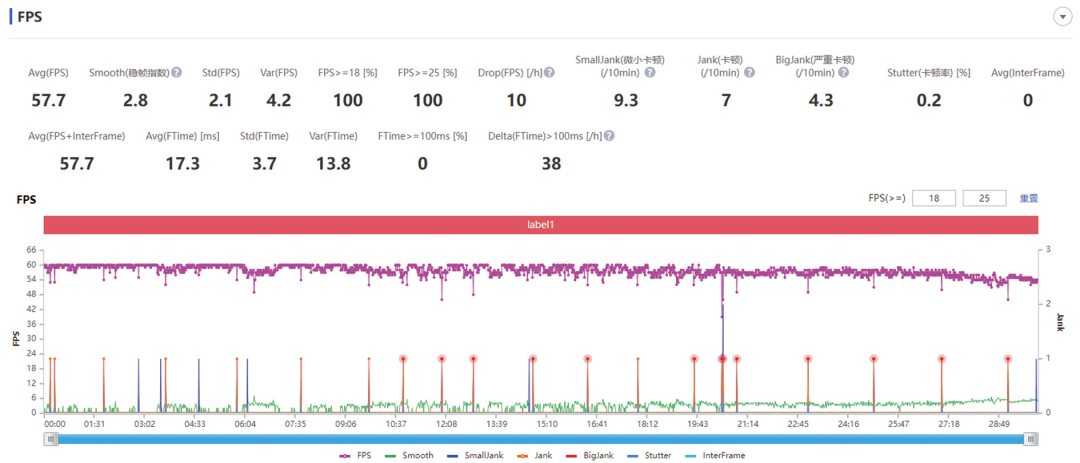Open help icon beside BigJank (/10min)
Viewport: 1080px width, 463px height.
(x=843, y=72)
